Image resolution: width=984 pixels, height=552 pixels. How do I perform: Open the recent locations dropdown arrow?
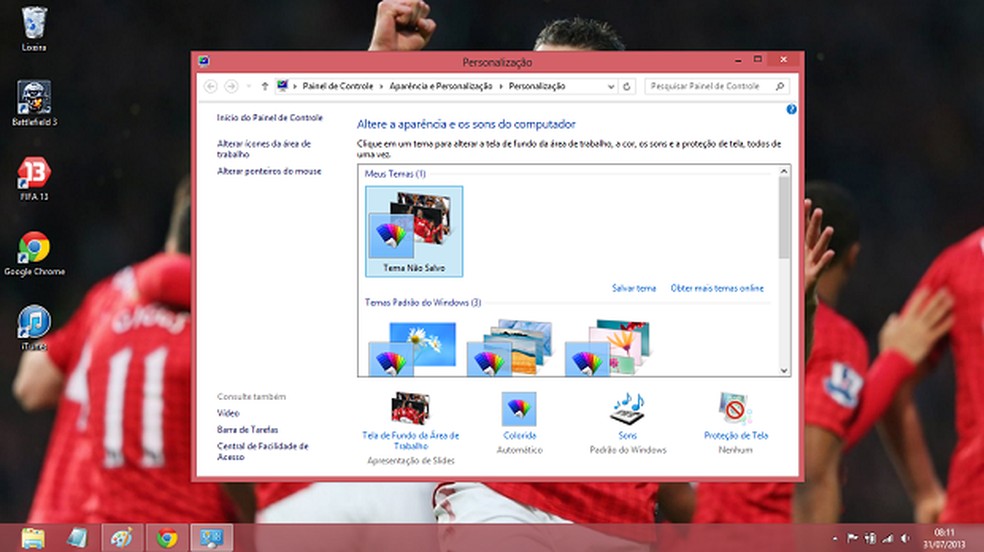(249, 86)
